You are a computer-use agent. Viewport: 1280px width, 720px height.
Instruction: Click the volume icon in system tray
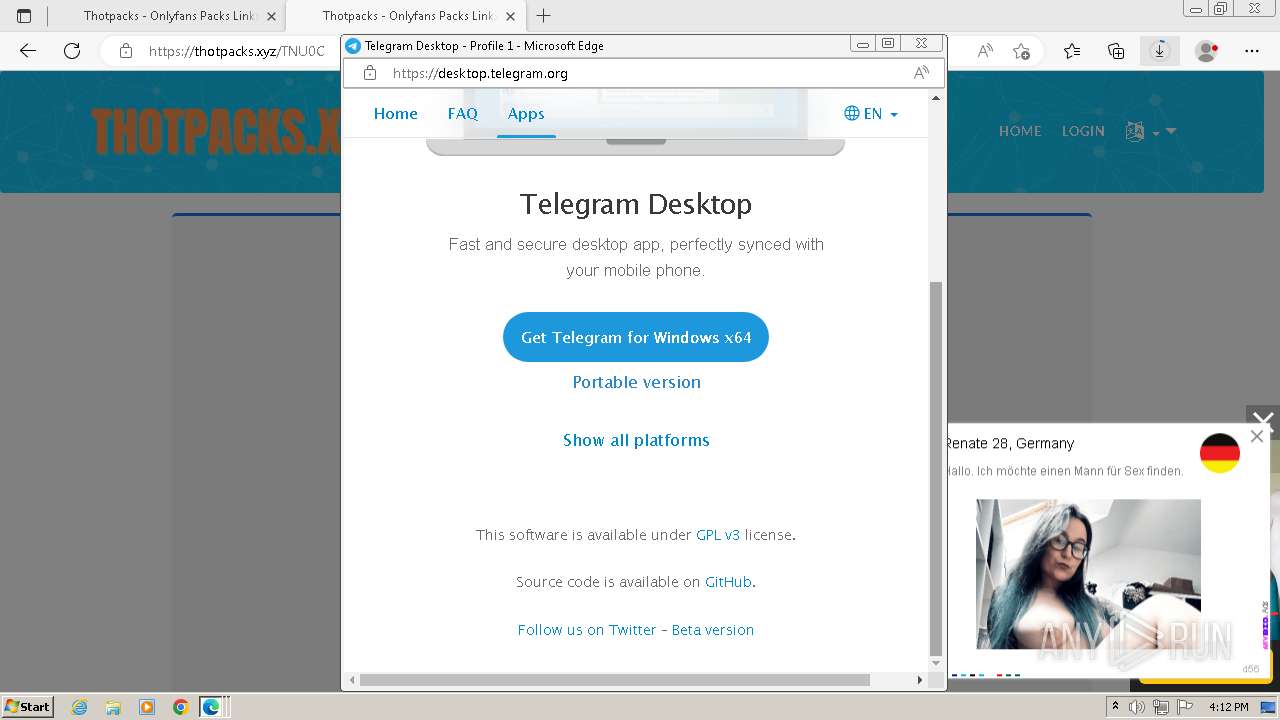coord(1137,707)
